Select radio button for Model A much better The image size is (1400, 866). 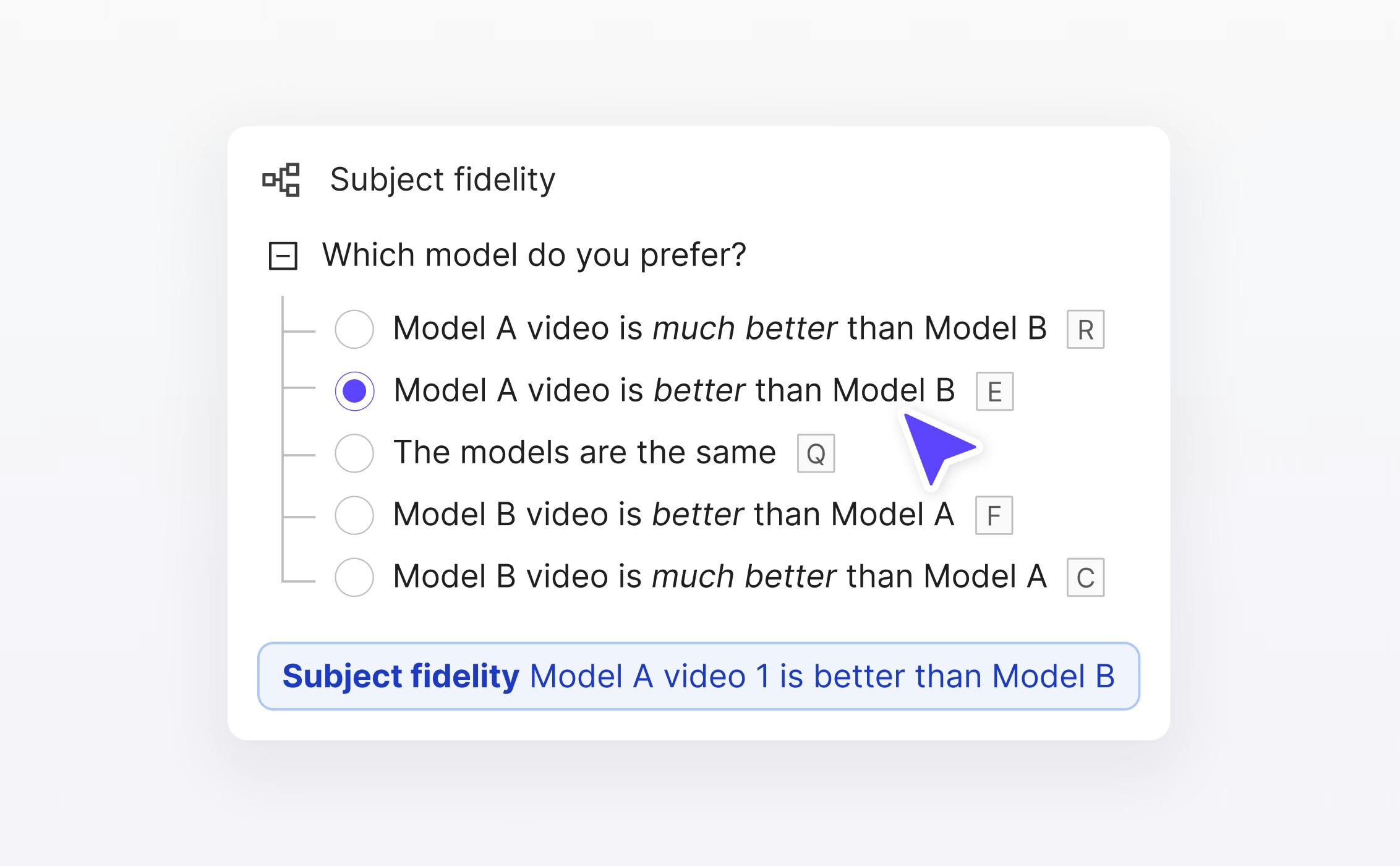point(354,329)
